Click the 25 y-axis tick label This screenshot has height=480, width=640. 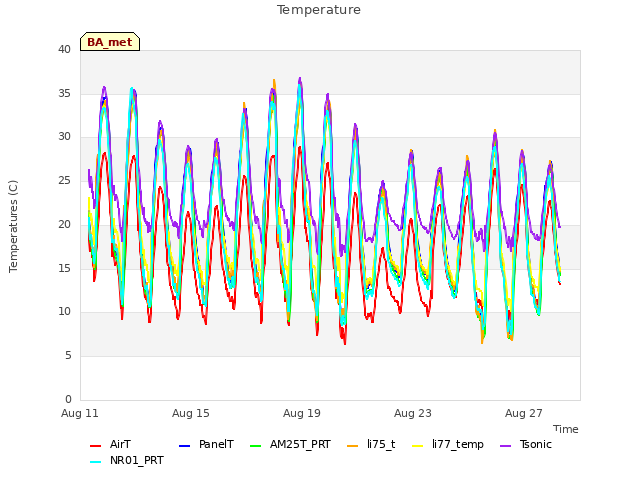click(64, 180)
